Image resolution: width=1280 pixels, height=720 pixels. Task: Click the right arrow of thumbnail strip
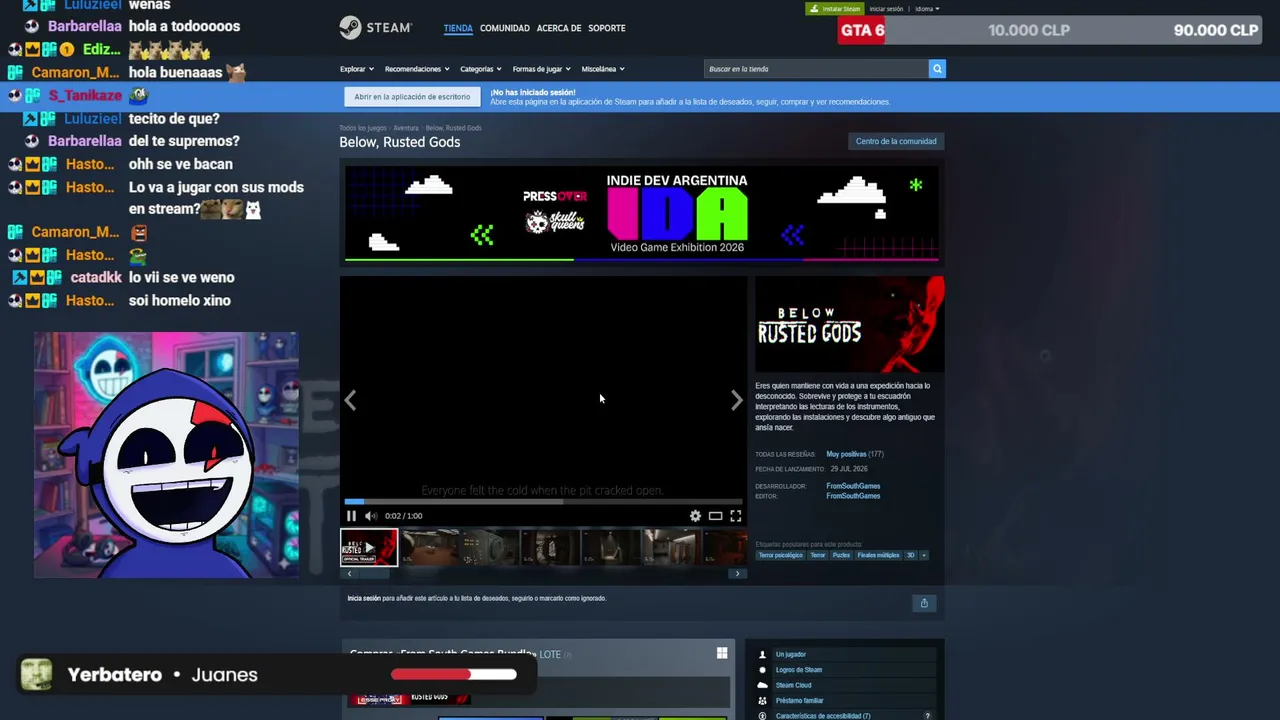click(738, 574)
